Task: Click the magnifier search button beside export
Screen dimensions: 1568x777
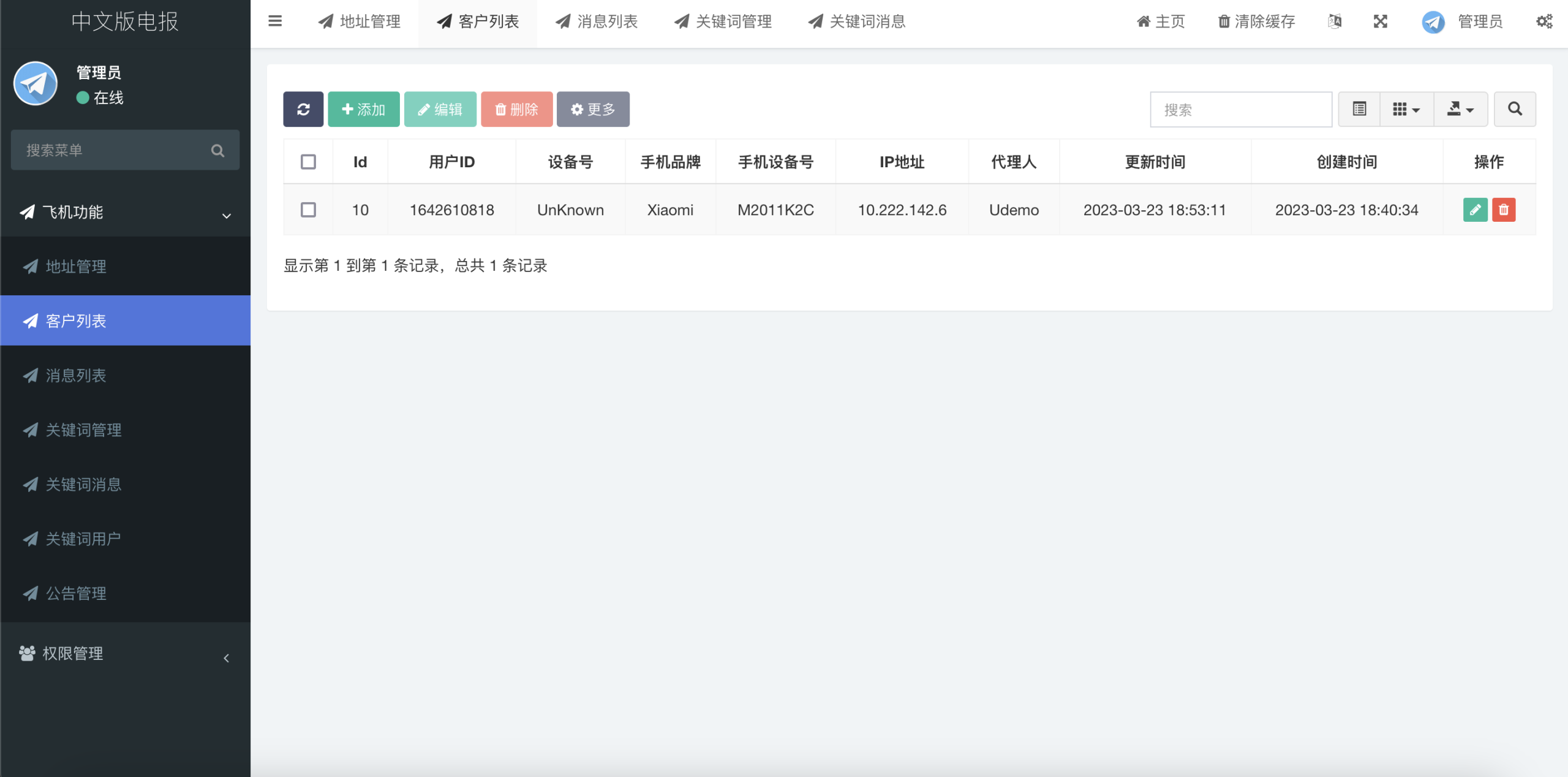Action: [1515, 109]
